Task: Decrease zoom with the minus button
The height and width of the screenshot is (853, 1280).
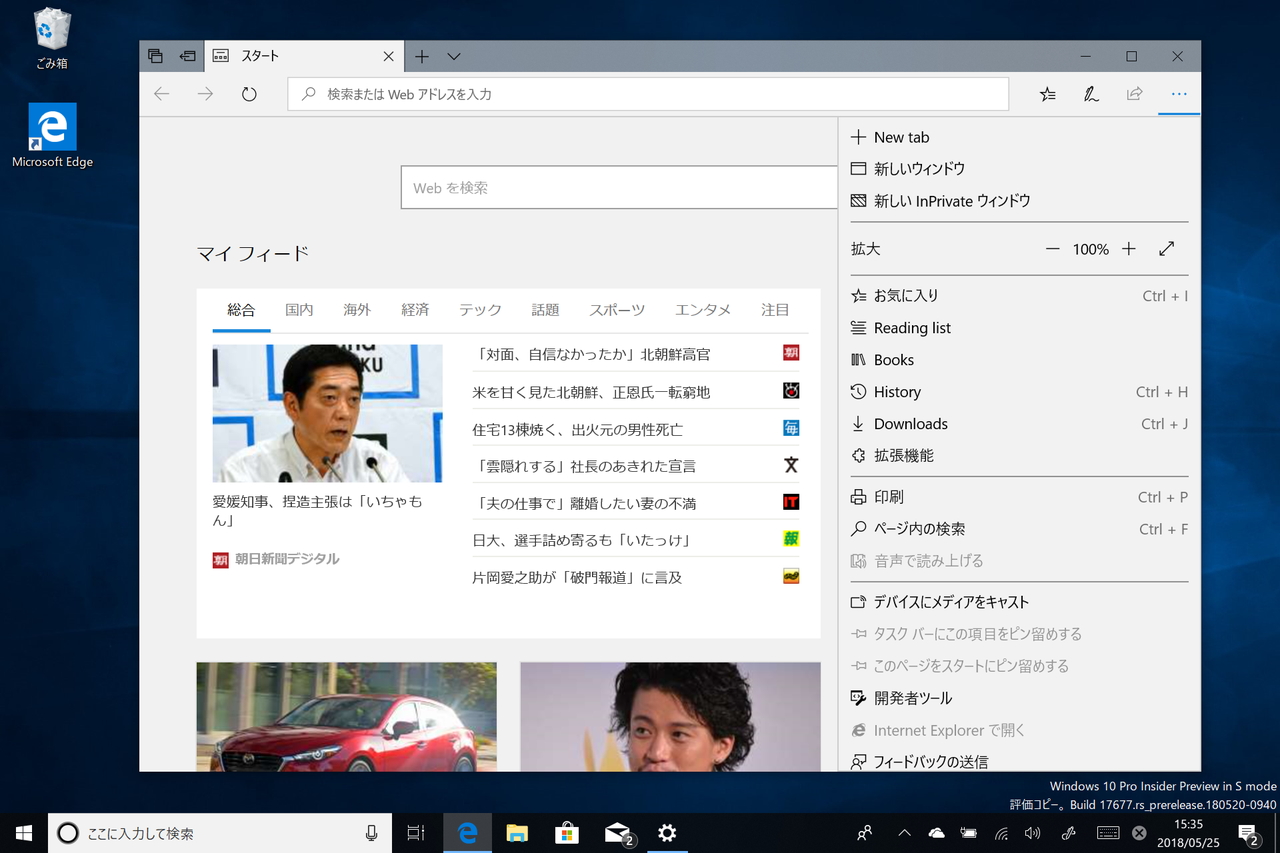Action: click(x=1052, y=249)
